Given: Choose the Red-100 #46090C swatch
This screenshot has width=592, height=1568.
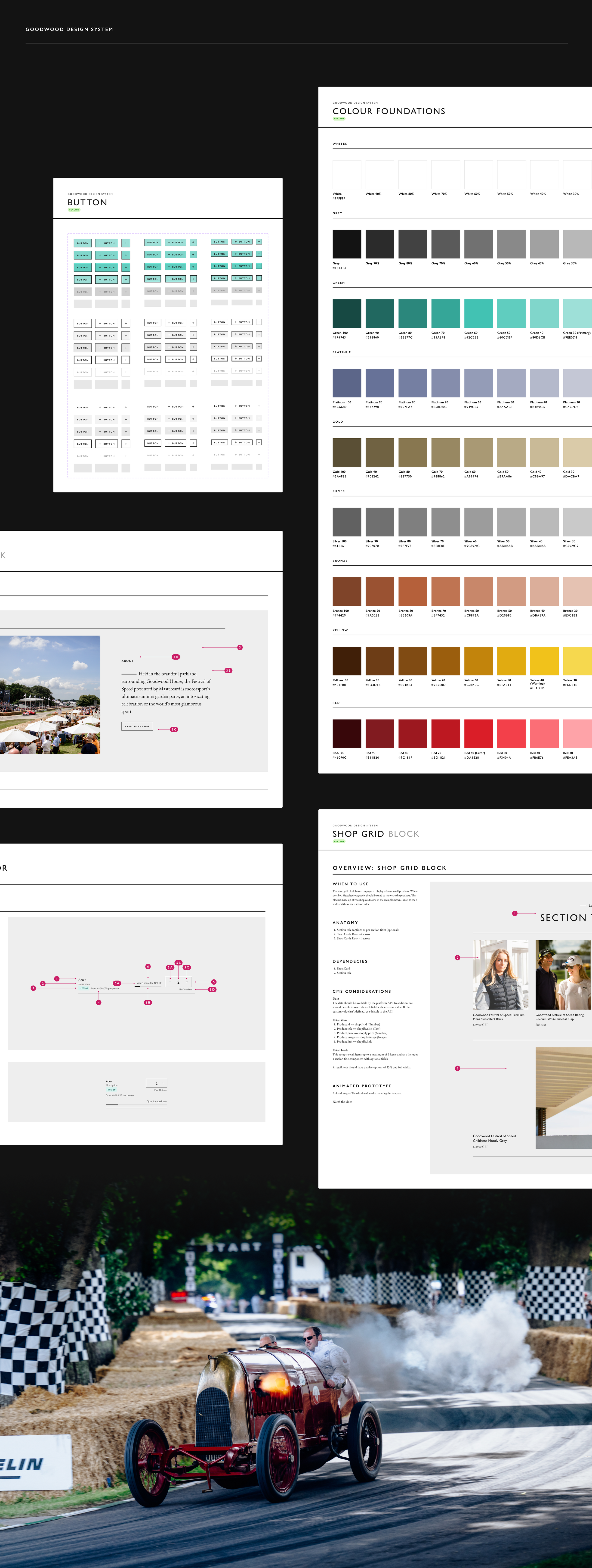Looking at the screenshot, I should pos(347,733).
